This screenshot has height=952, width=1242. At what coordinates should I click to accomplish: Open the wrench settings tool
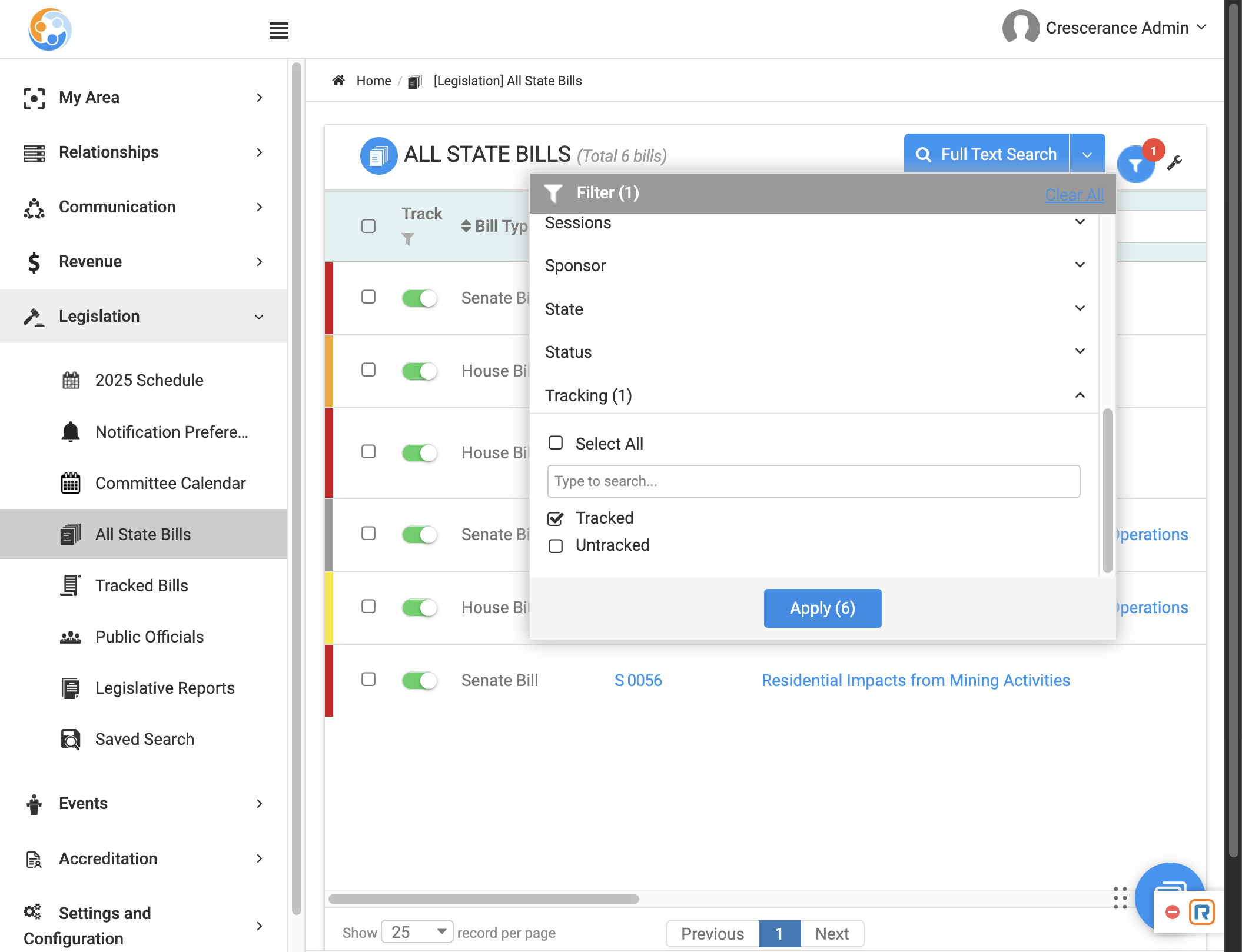[x=1174, y=162]
